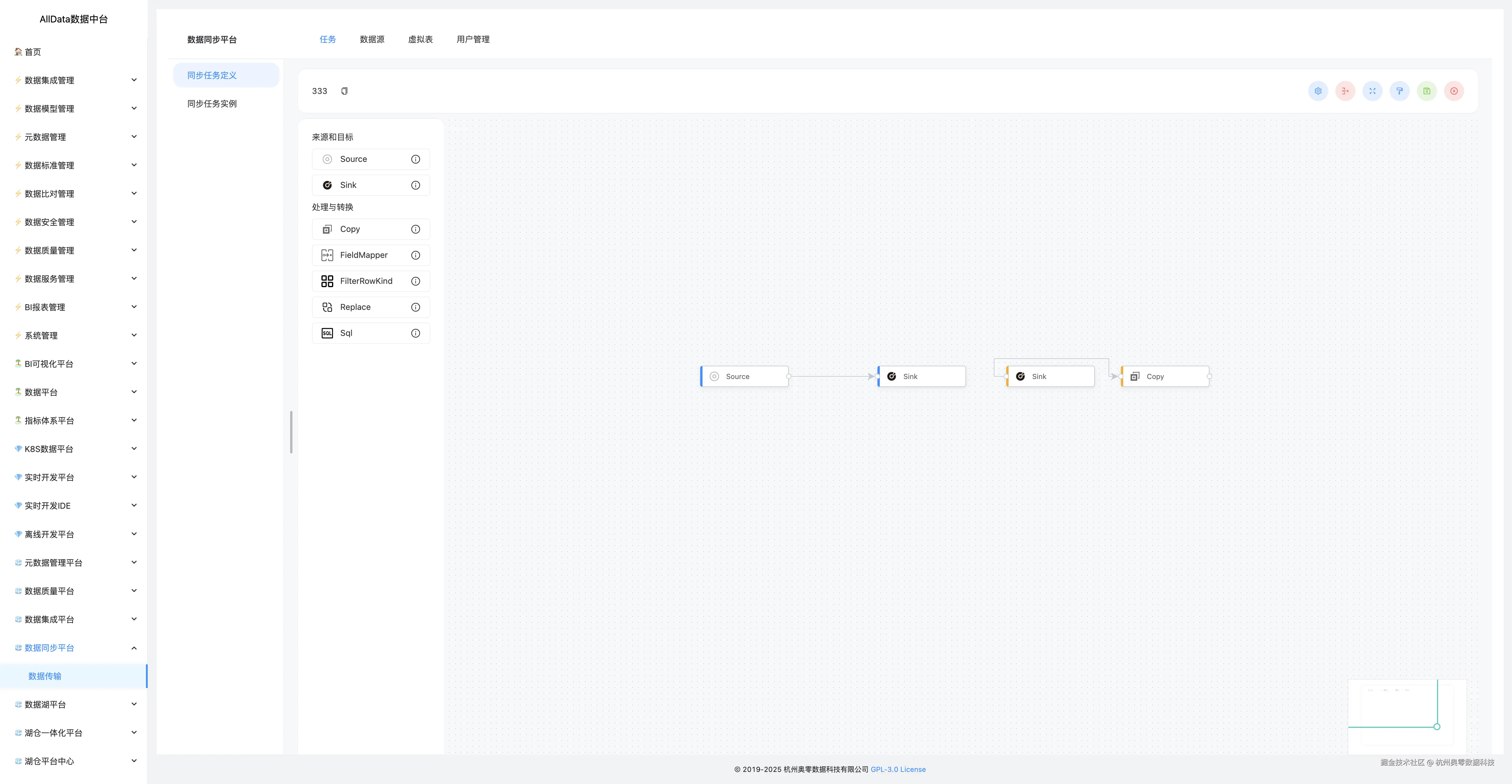Click the red delete-node toolbar icon
Screen dimensions: 1512x784
[x=1345, y=91]
